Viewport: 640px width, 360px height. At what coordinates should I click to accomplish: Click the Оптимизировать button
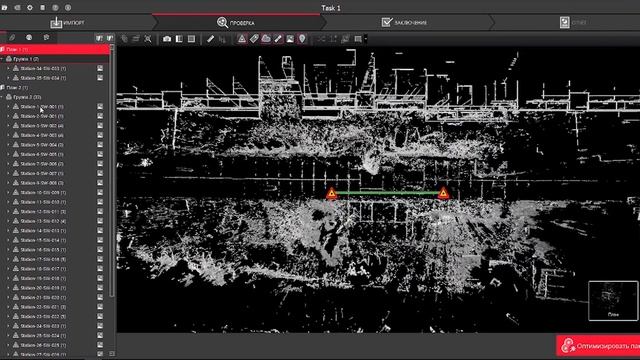coord(598,346)
